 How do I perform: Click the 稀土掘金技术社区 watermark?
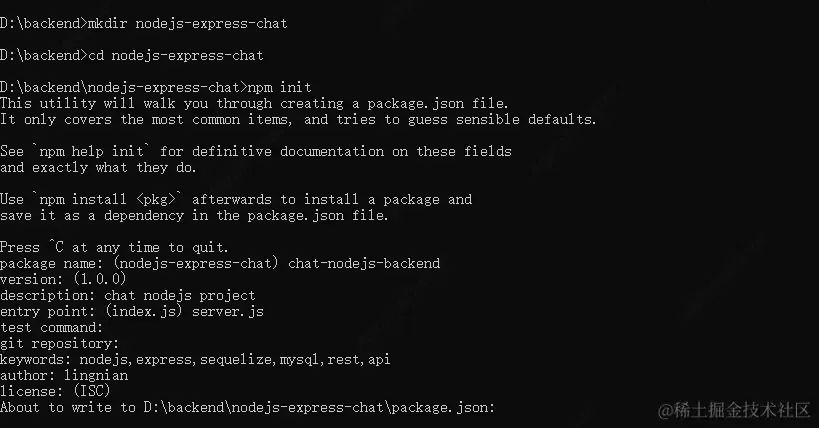734,410
